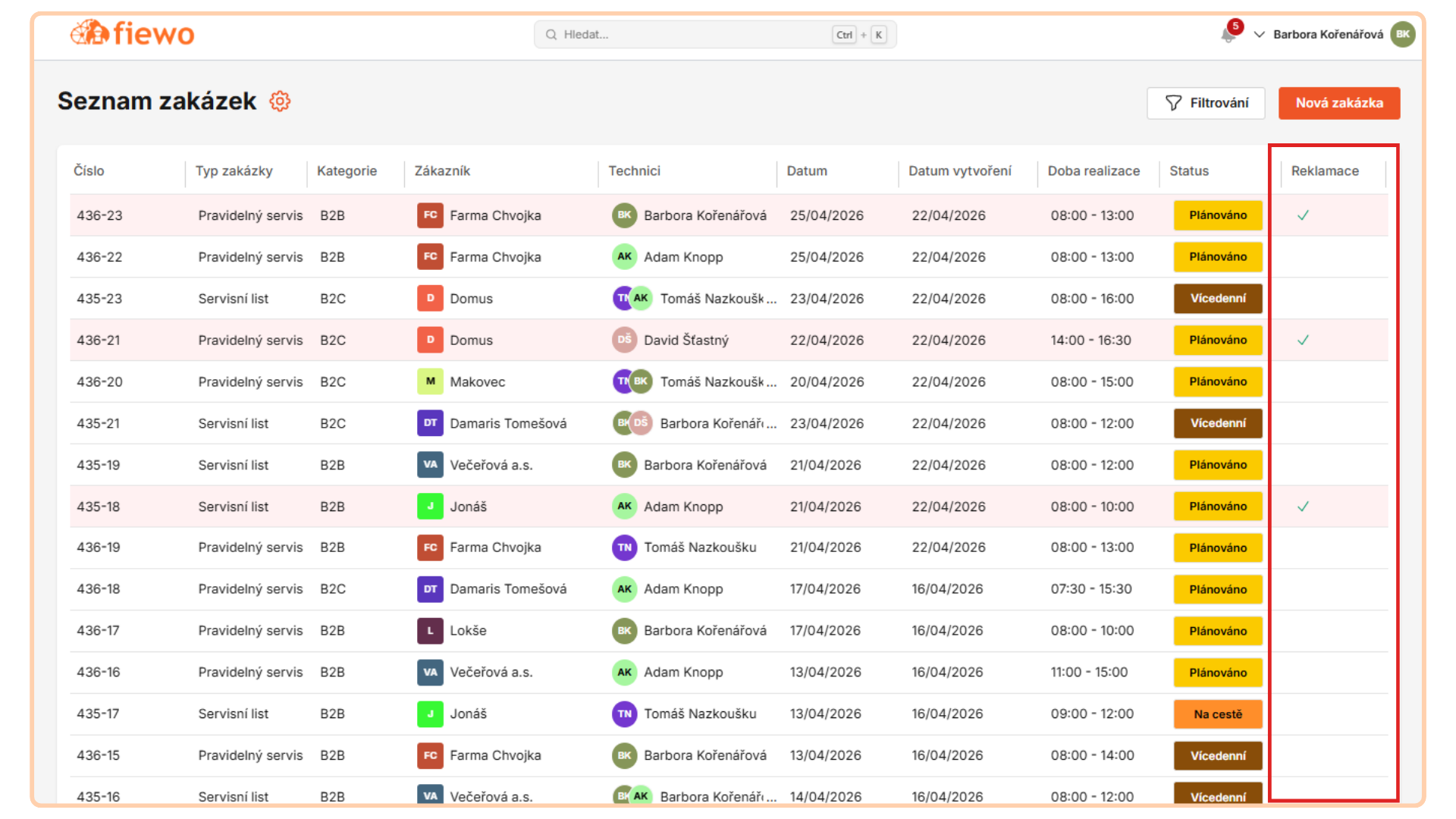
Task: Click the notification bell icon
Action: pyautogui.click(x=1228, y=35)
